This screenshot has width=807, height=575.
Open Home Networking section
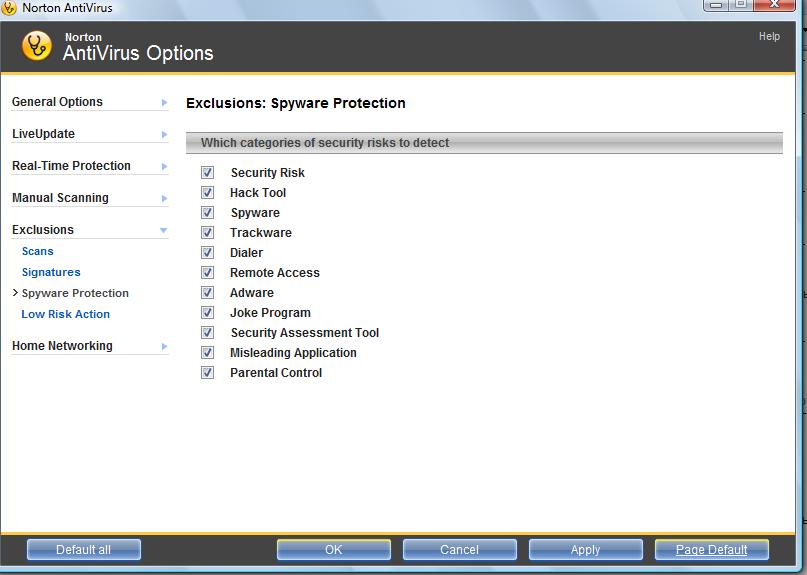coord(62,346)
